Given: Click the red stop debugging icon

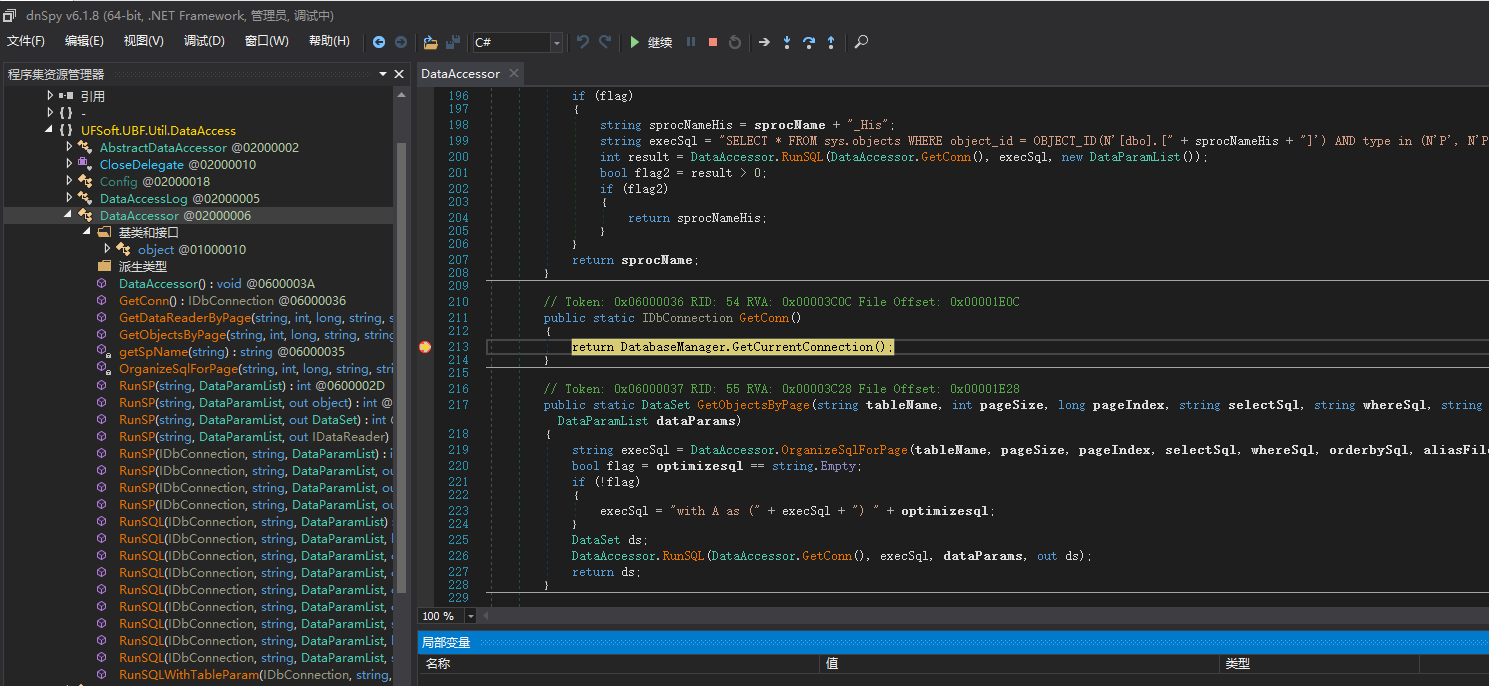Looking at the screenshot, I should pos(713,42).
